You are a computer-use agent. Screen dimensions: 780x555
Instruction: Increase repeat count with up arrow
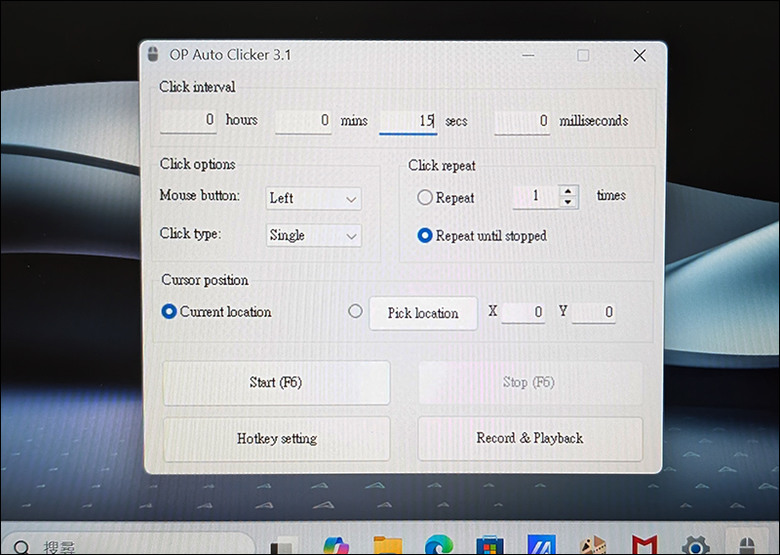coord(568,190)
